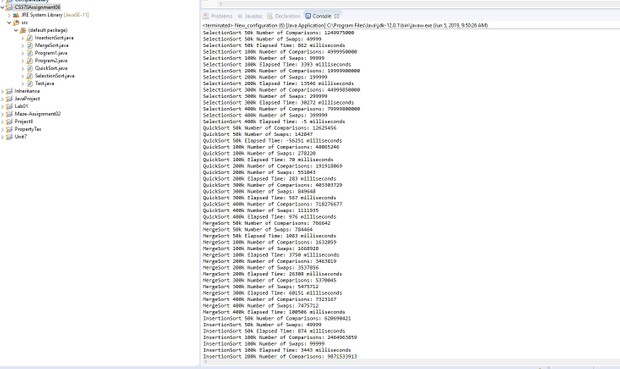The image size is (620, 369).
Task: Click the src source folder icon
Action: (16, 23)
